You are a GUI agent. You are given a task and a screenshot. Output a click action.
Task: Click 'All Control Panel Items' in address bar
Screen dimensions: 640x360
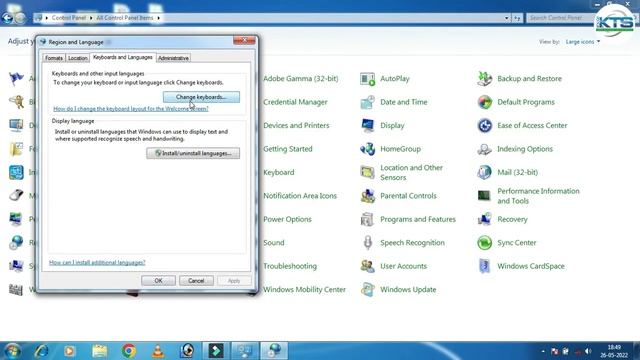point(124,18)
